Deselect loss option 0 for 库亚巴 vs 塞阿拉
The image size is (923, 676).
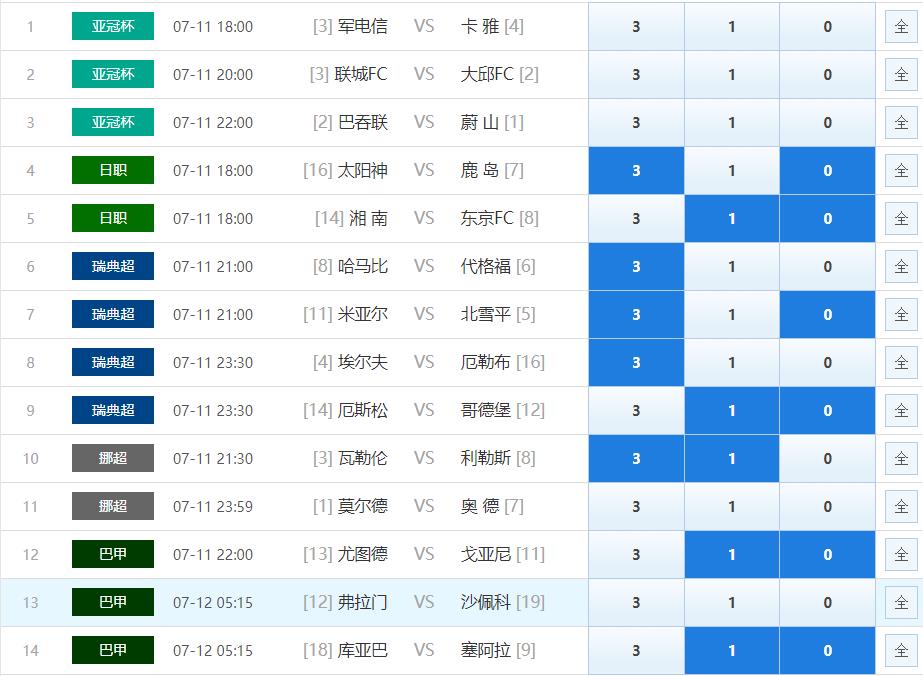[x=827, y=651]
